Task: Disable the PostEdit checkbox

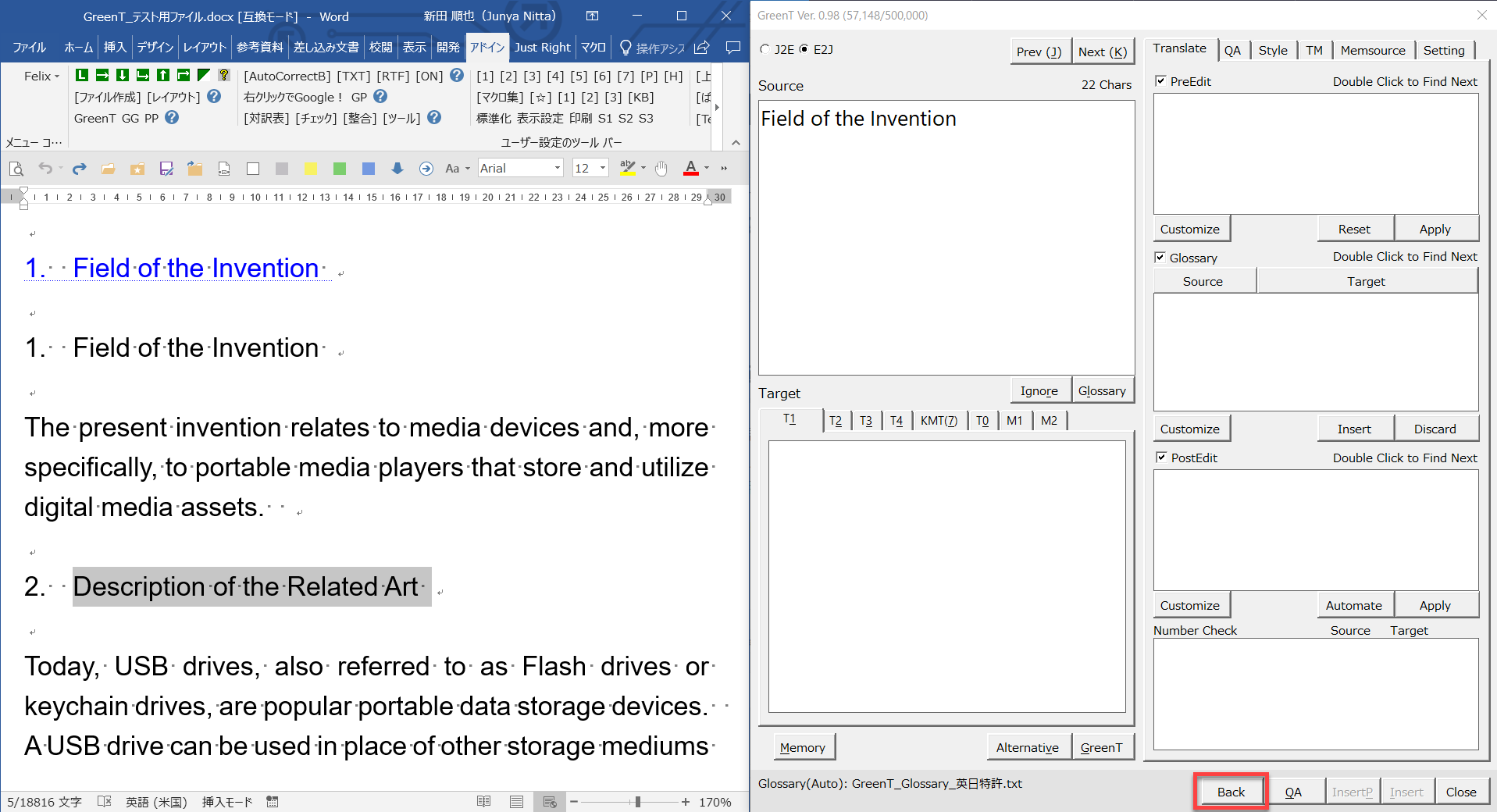Action: 1160,458
